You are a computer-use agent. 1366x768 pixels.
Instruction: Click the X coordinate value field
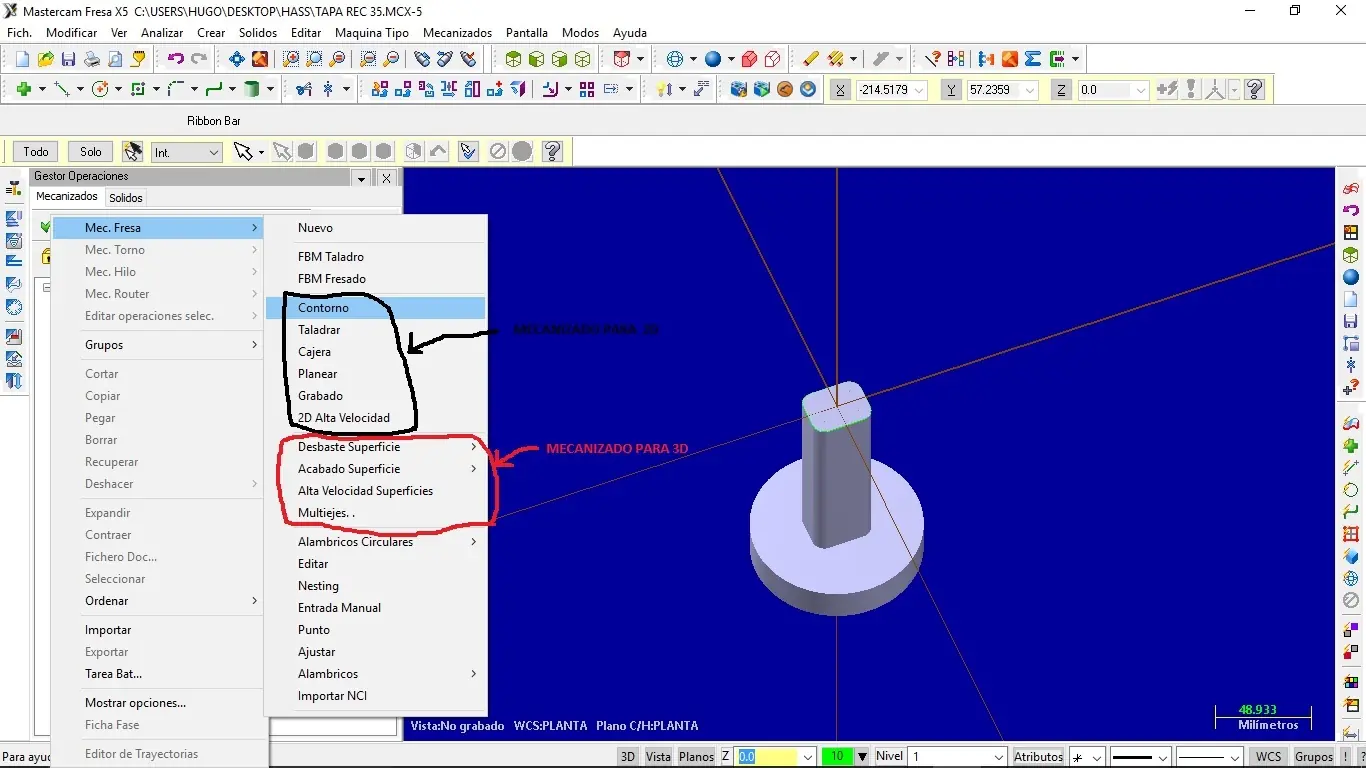point(883,90)
